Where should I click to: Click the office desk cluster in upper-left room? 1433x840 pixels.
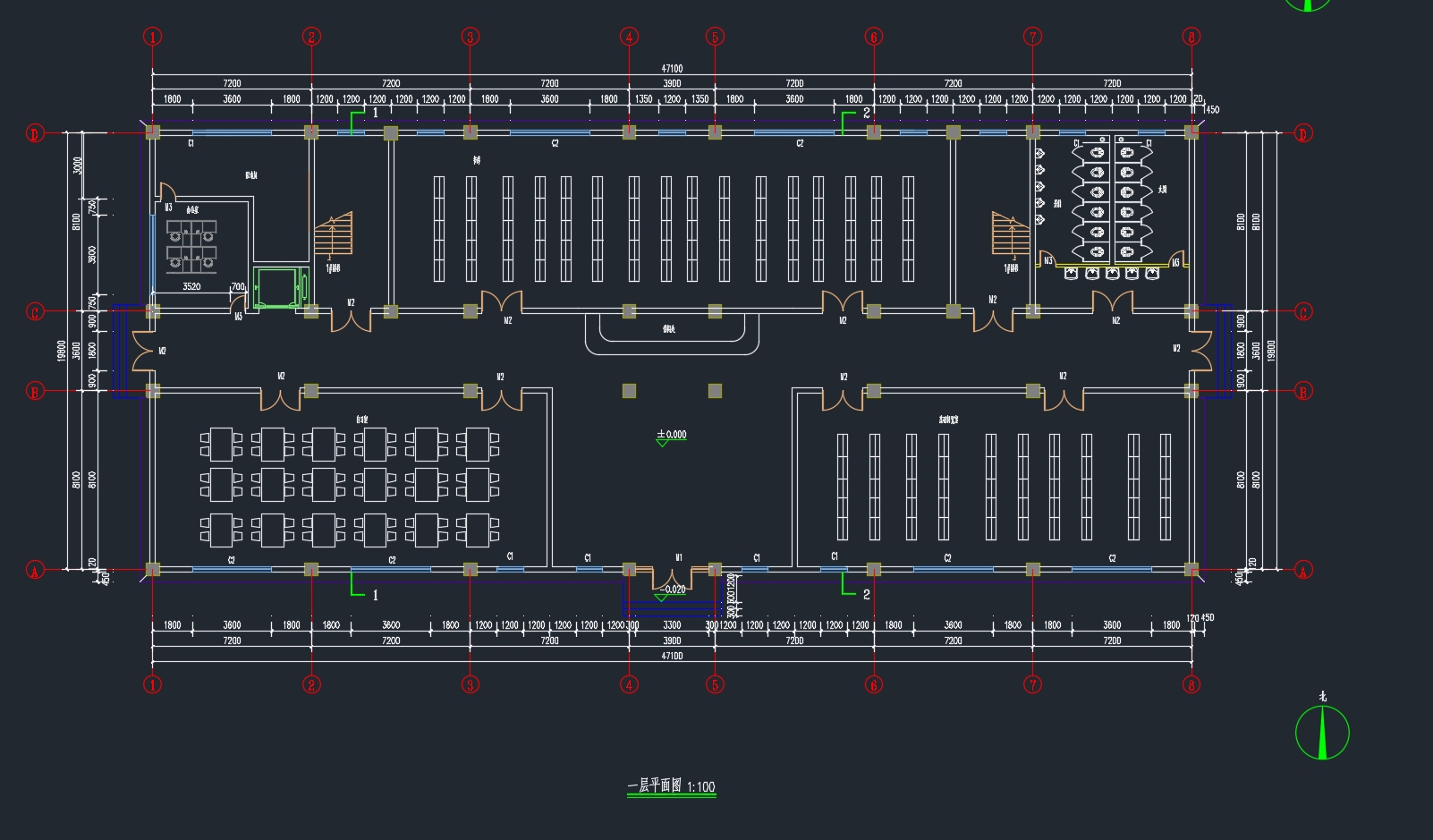pyautogui.click(x=191, y=246)
